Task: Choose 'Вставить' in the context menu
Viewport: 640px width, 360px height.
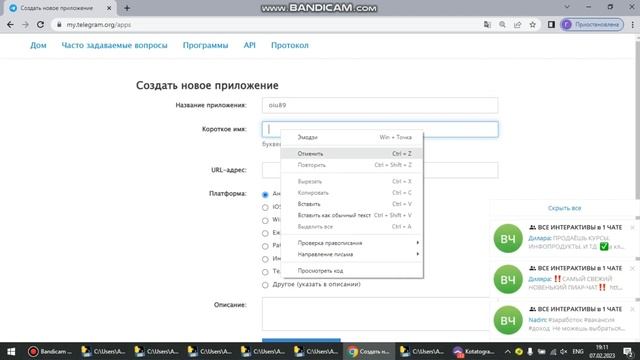Action: tap(352, 204)
